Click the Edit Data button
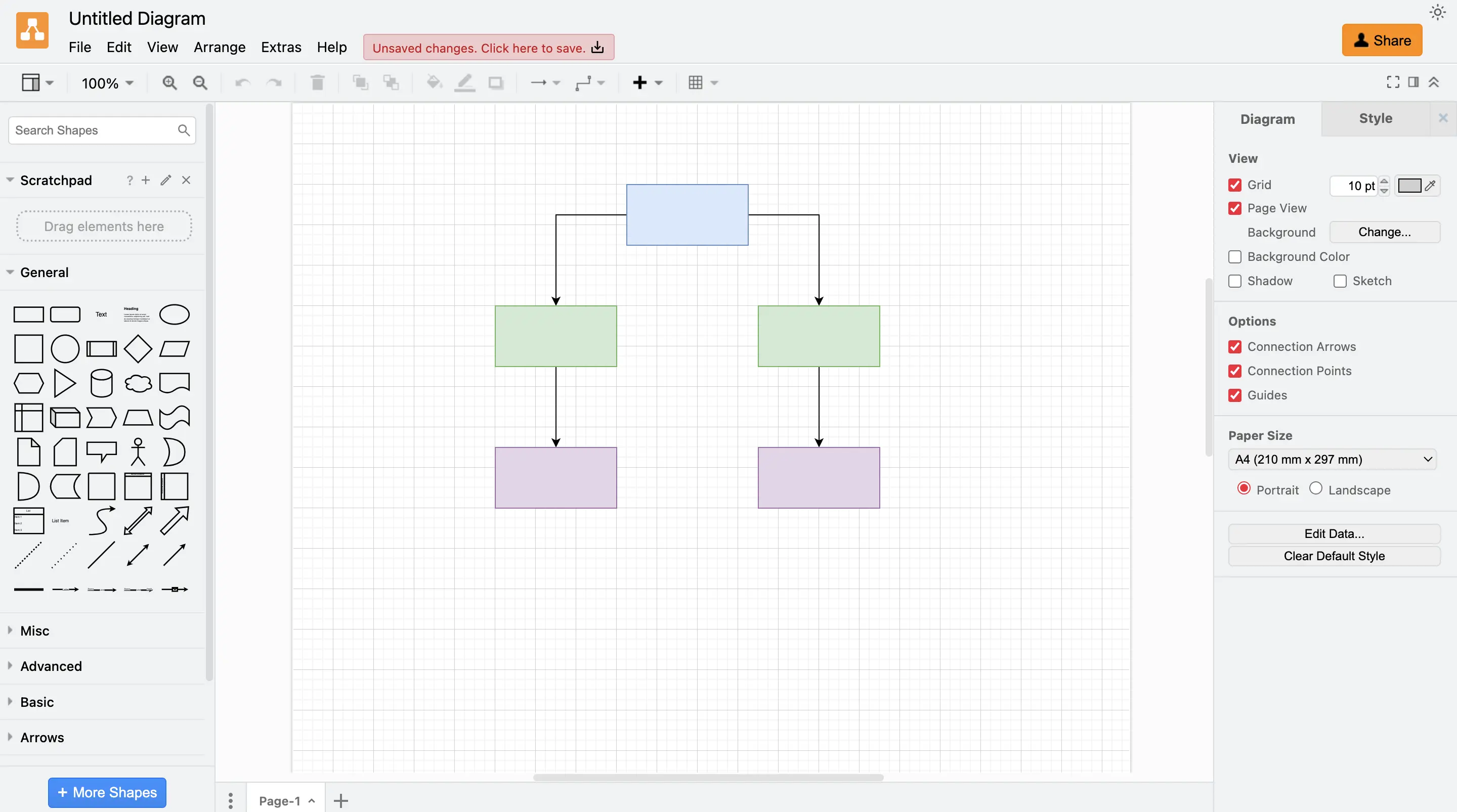The height and width of the screenshot is (812, 1457). point(1334,533)
